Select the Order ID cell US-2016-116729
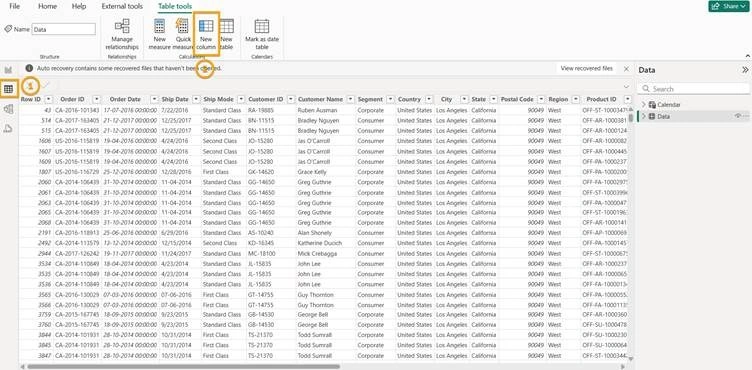The height and width of the screenshot is (370, 752). click(x=77, y=172)
